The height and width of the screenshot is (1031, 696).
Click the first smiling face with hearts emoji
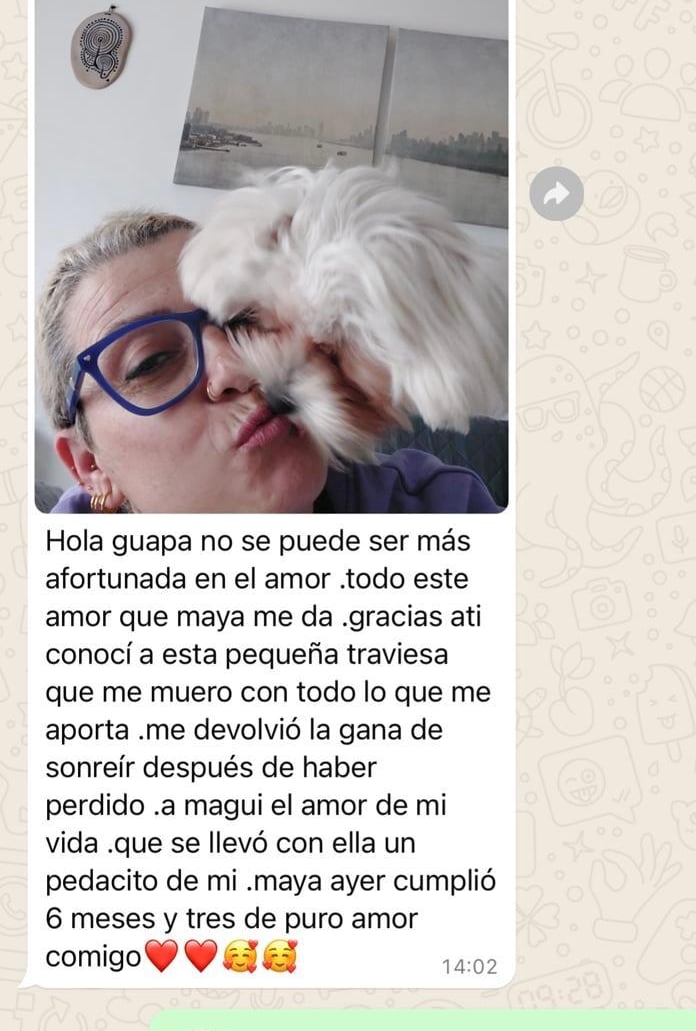(241, 956)
